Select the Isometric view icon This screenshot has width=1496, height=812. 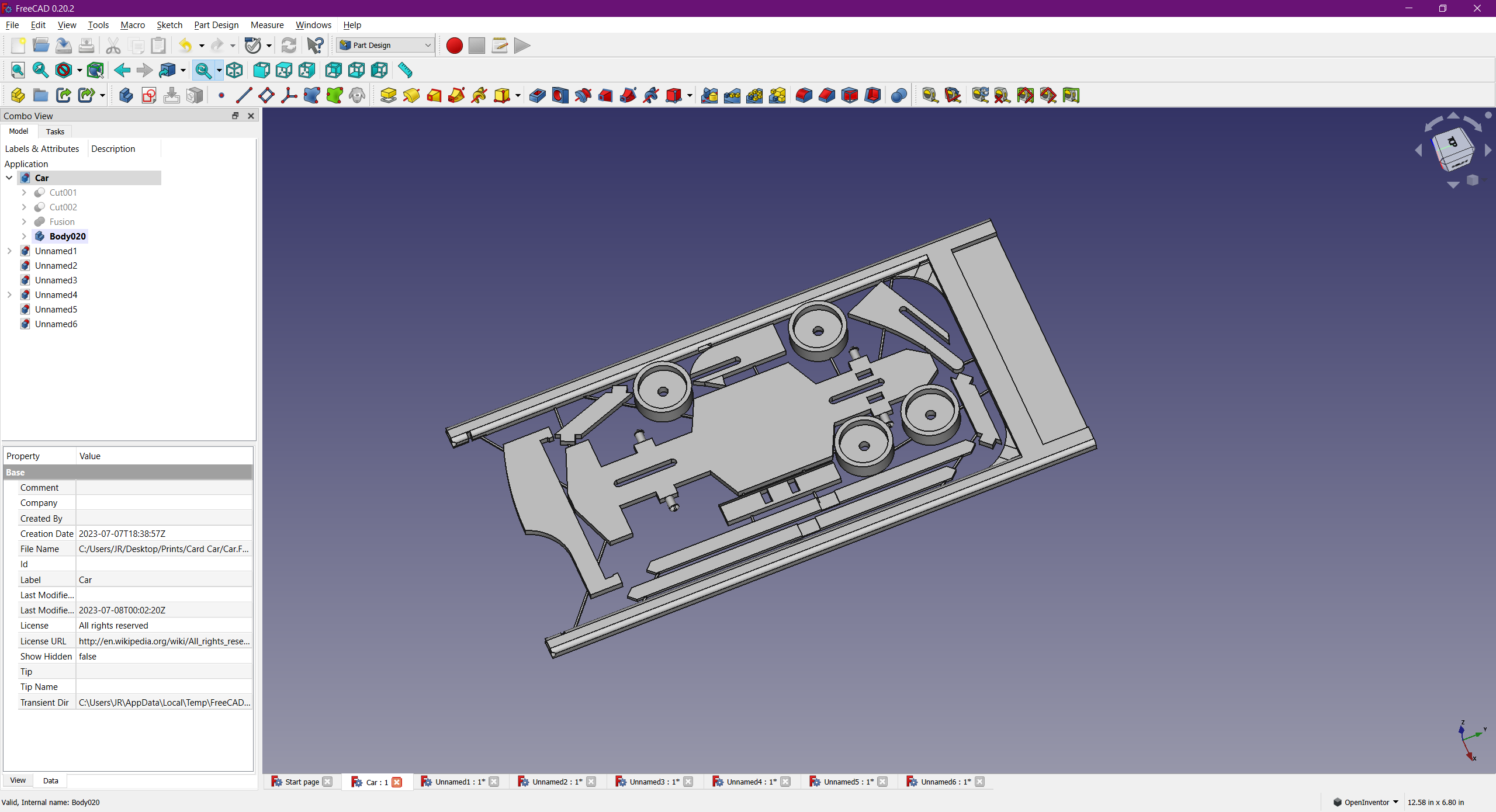(234, 71)
